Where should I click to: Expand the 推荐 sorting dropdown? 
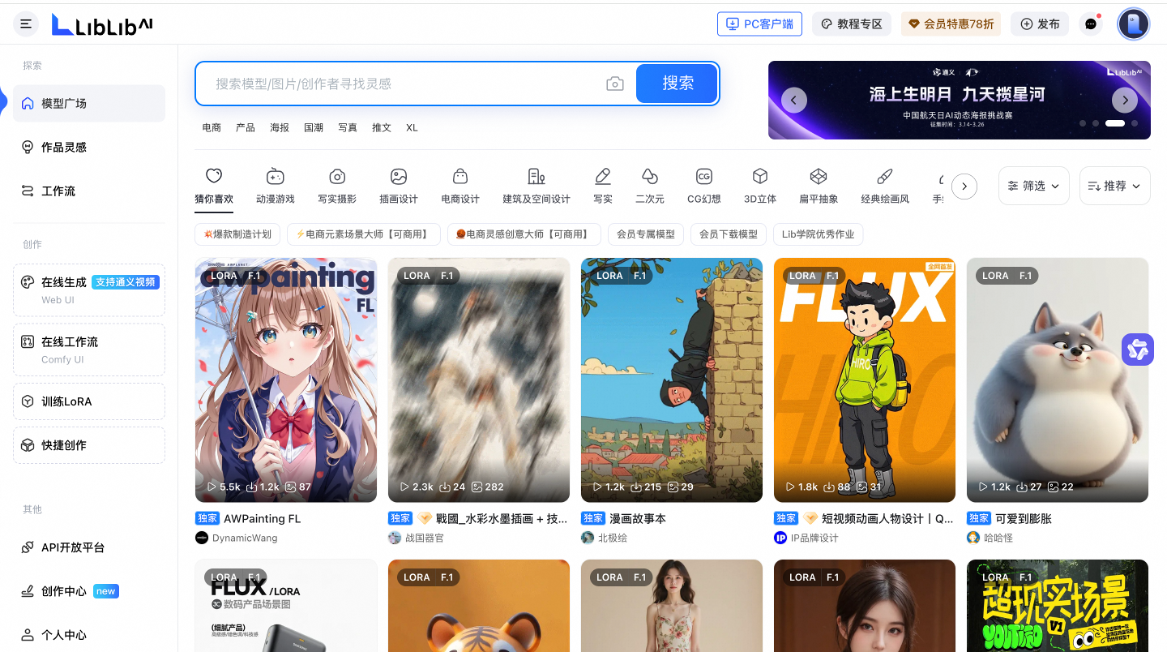[x=1113, y=185]
